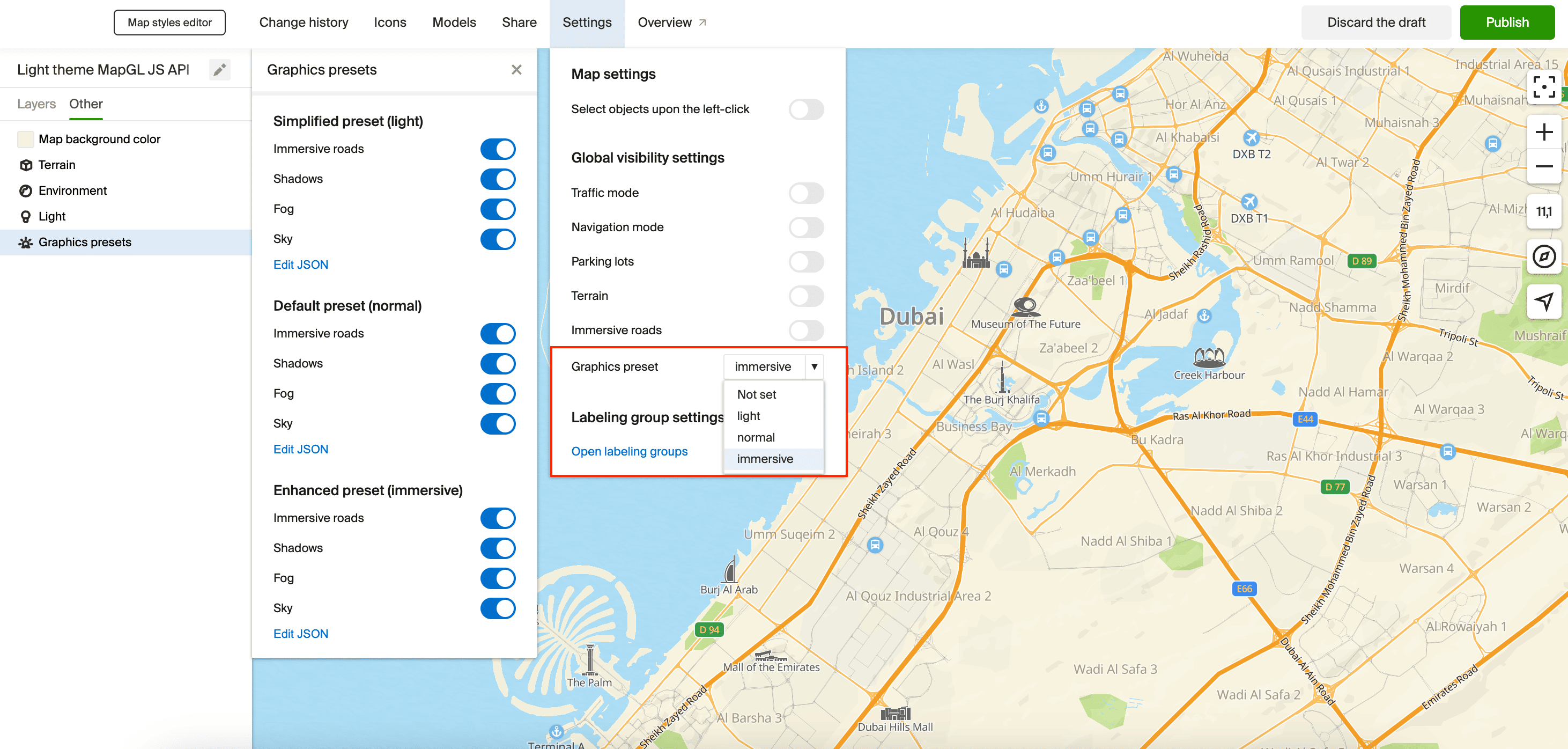
Task: Select 'normal' from Graphics preset dropdown
Action: pos(755,437)
